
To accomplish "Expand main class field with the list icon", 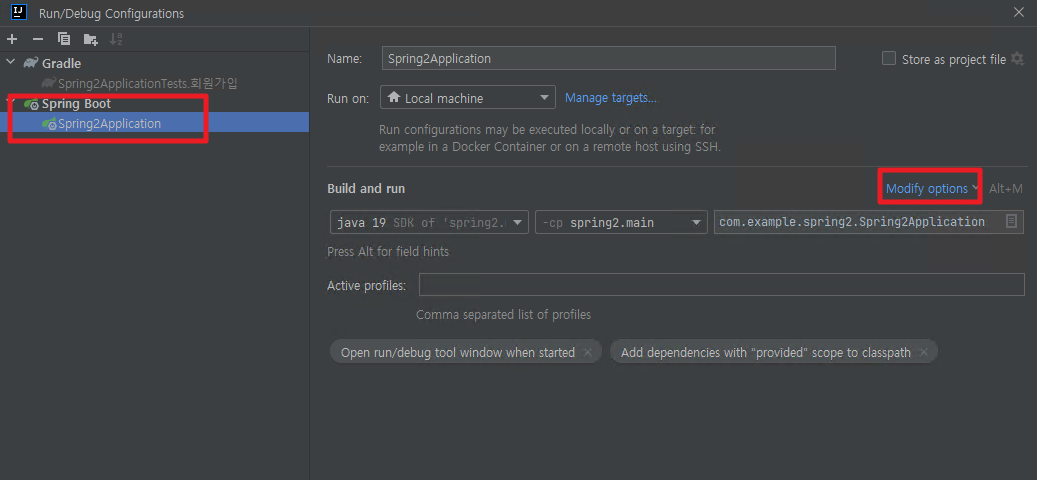I will [x=1011, y=221].
